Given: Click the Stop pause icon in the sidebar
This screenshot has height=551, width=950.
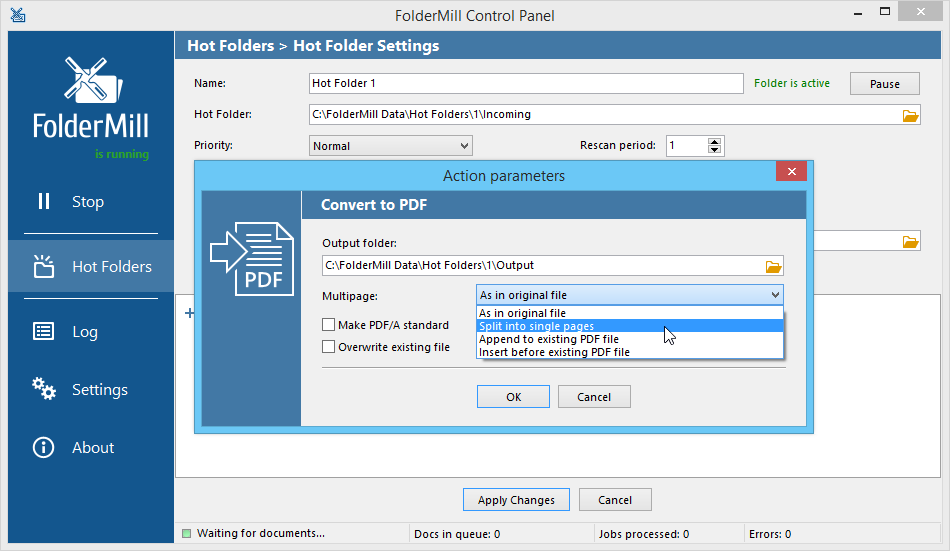Looking at the screenshot, I should click(44, 201).
